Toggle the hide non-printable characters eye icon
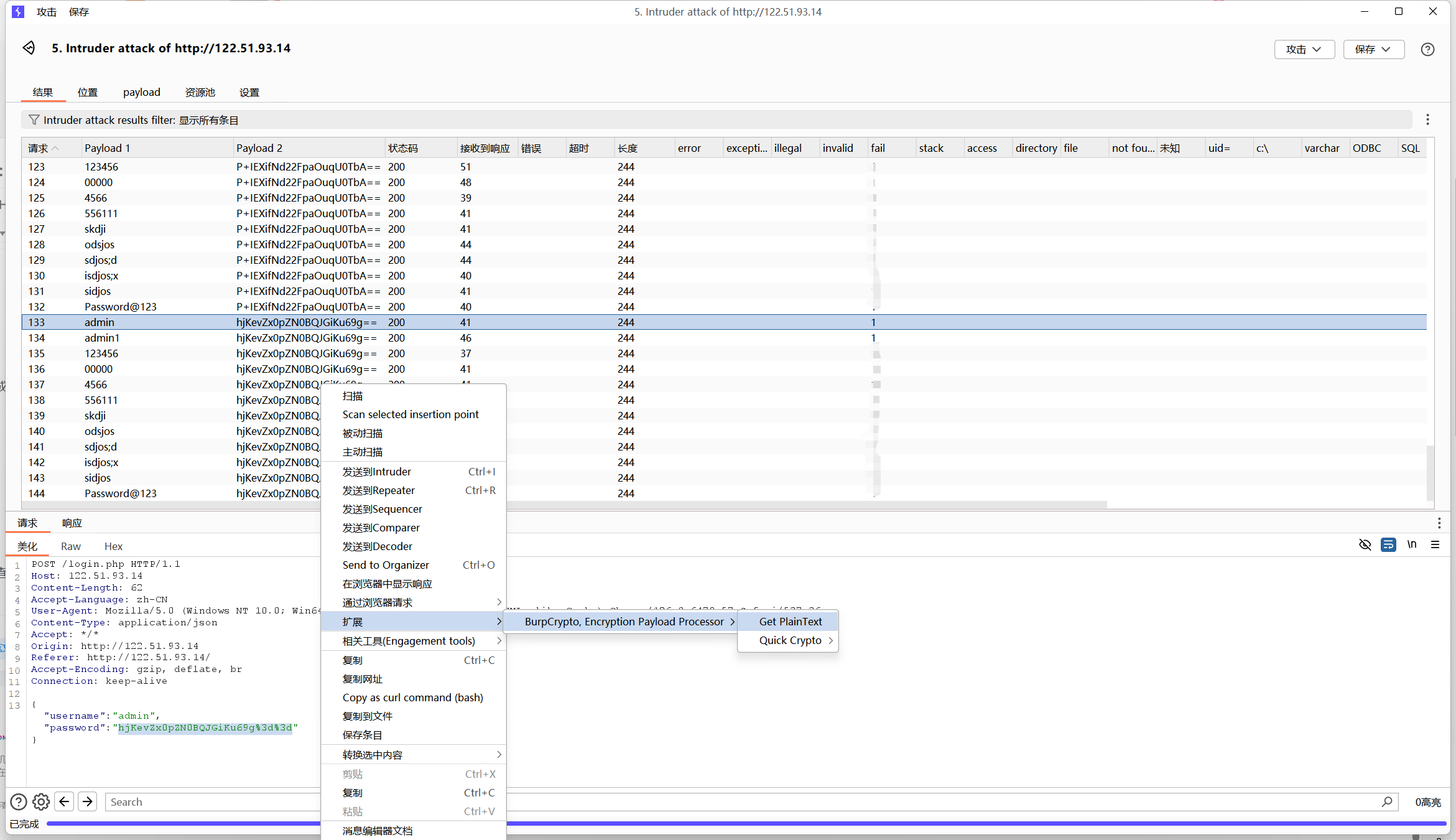The height and width of the screenshot is (840, 1456). 1365,544
